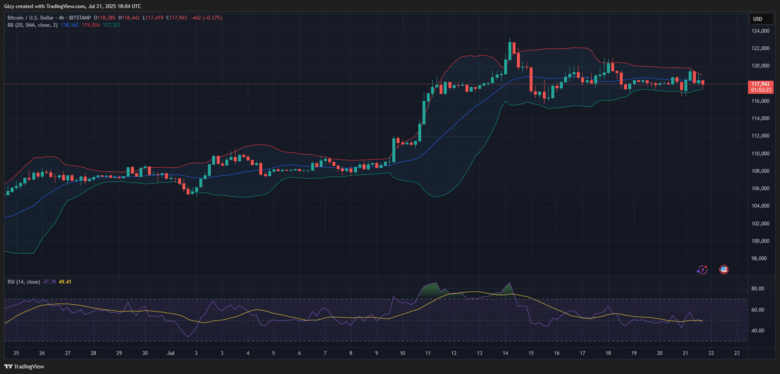Screen dimensions: 780x374
Task: Click the 122,000 price axis label
Action: pyautogui.click(x=761, y=49)
